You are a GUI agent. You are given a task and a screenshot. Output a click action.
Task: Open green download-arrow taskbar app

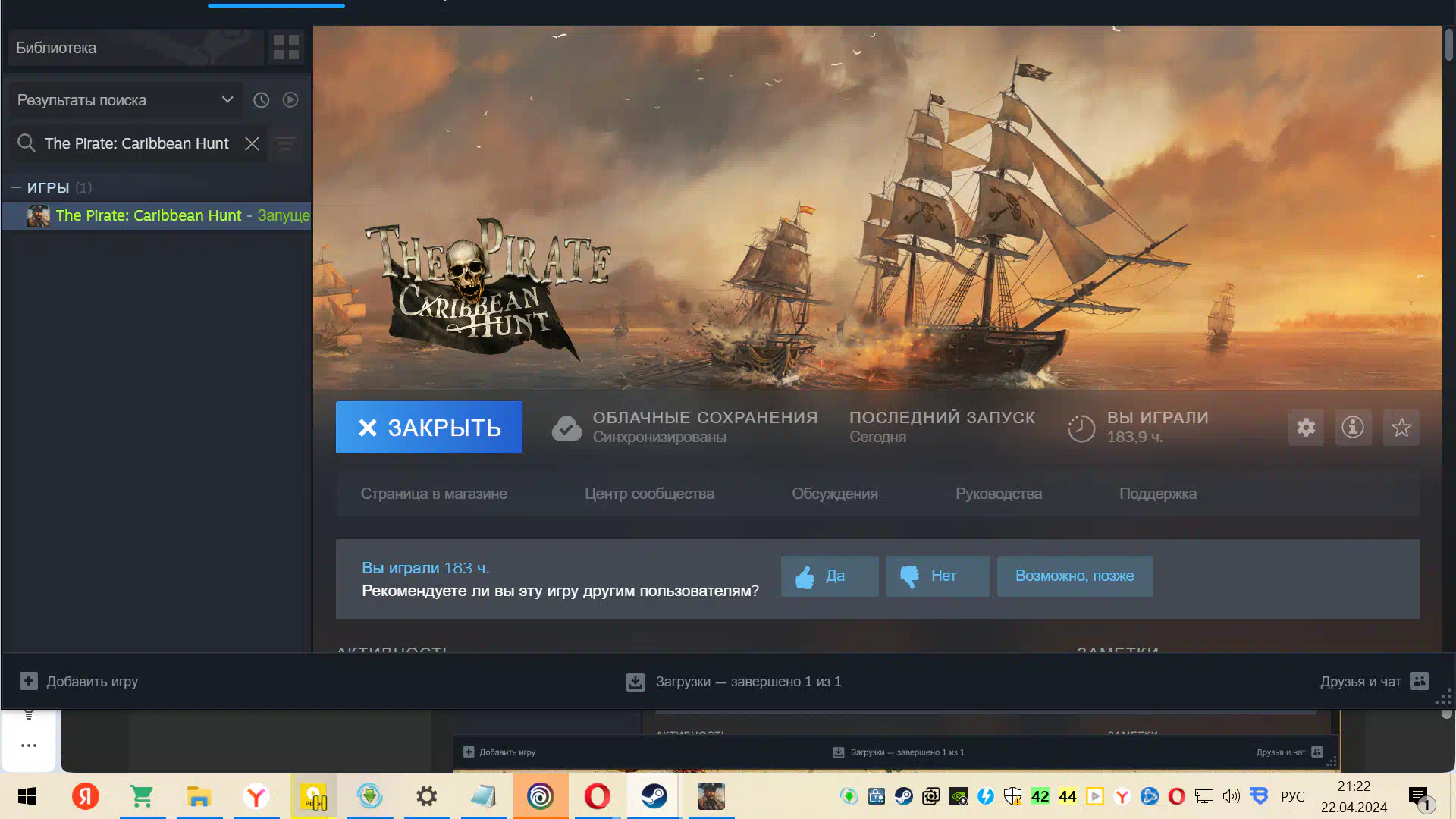370,796
